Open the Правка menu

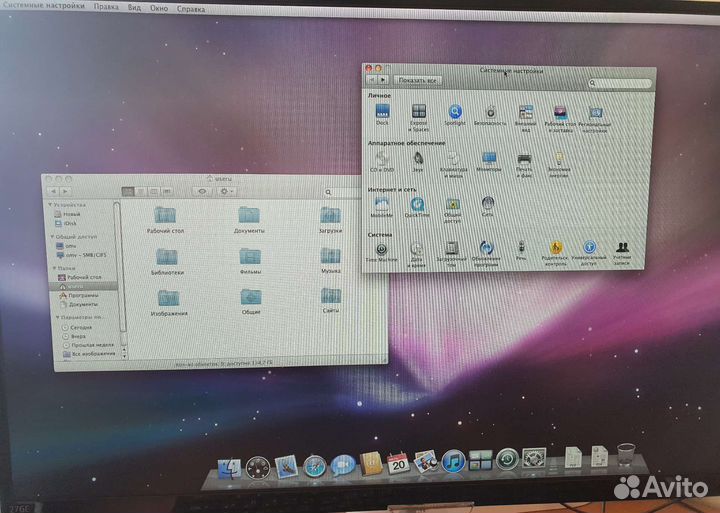106,6
